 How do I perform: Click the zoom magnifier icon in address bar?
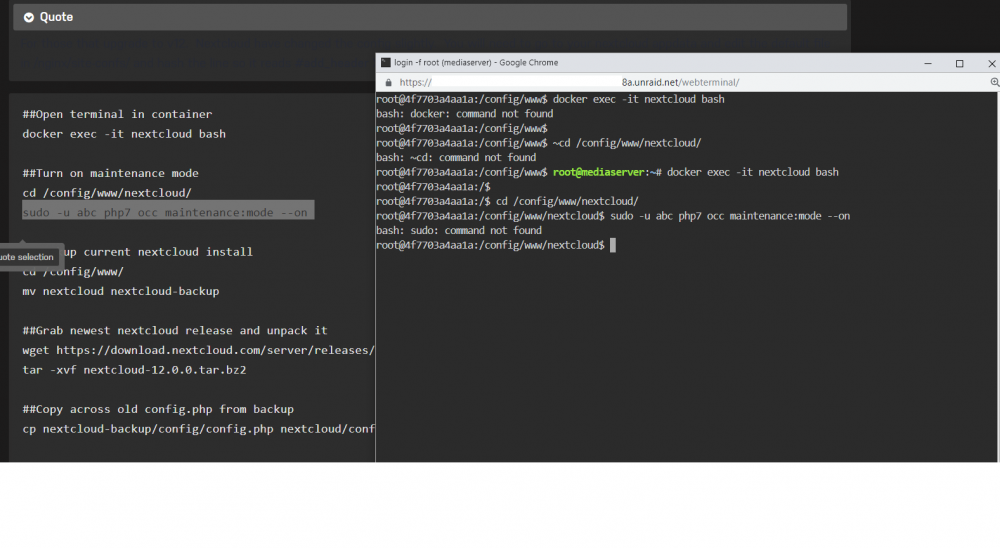994,82
